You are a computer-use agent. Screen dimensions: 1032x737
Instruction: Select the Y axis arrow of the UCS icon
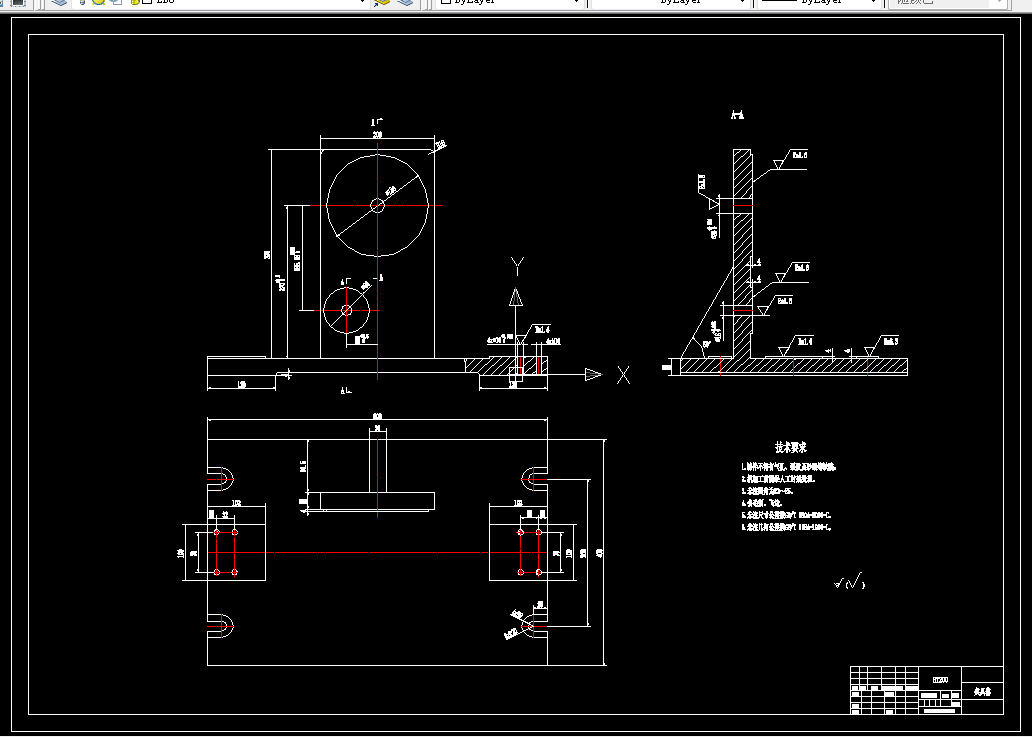(517, 297)
